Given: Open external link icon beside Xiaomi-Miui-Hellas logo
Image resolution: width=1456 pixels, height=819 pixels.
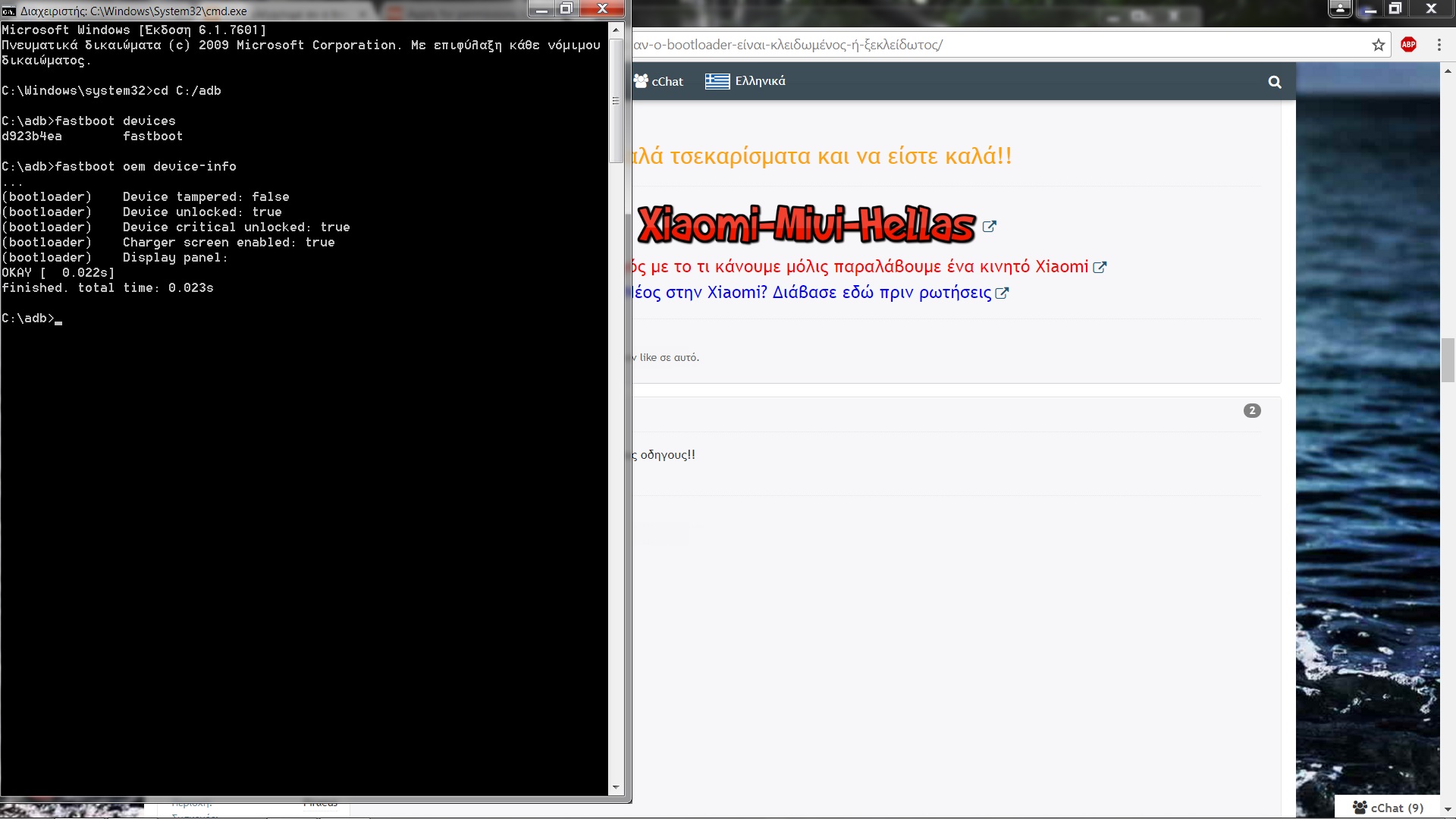Looking at the screenshot, I should tap(989, 226).
